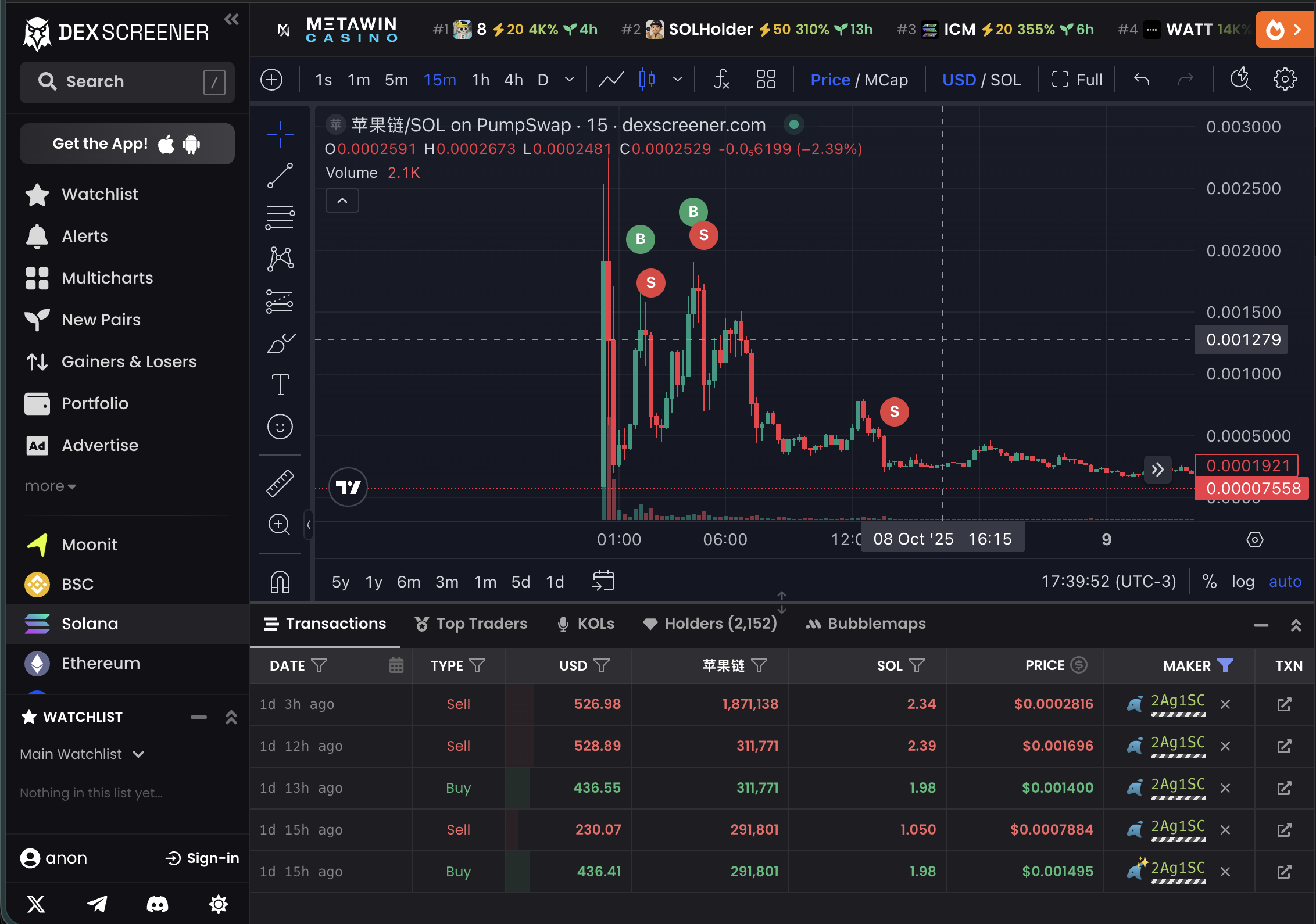Open the Fibonacci retracement tool

pos(280,218)
